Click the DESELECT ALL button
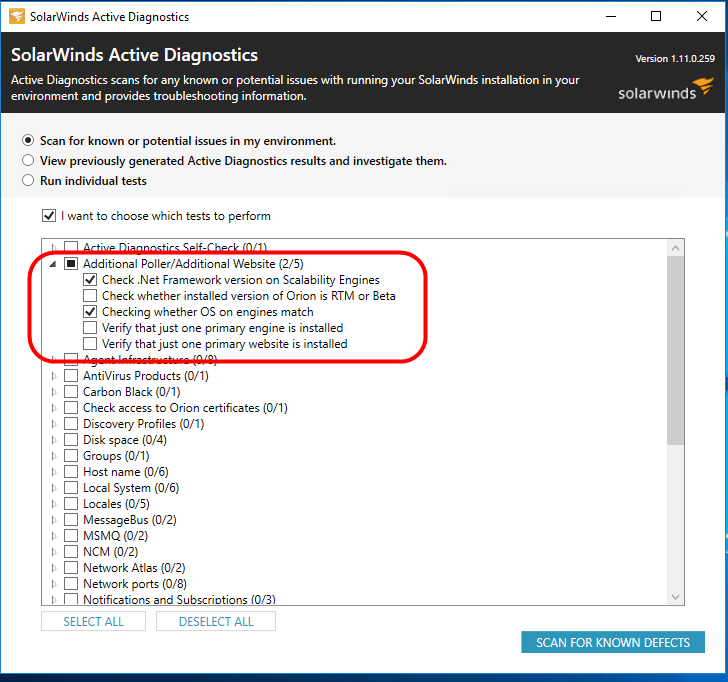728x682 pixels. (x=216, y=622)
